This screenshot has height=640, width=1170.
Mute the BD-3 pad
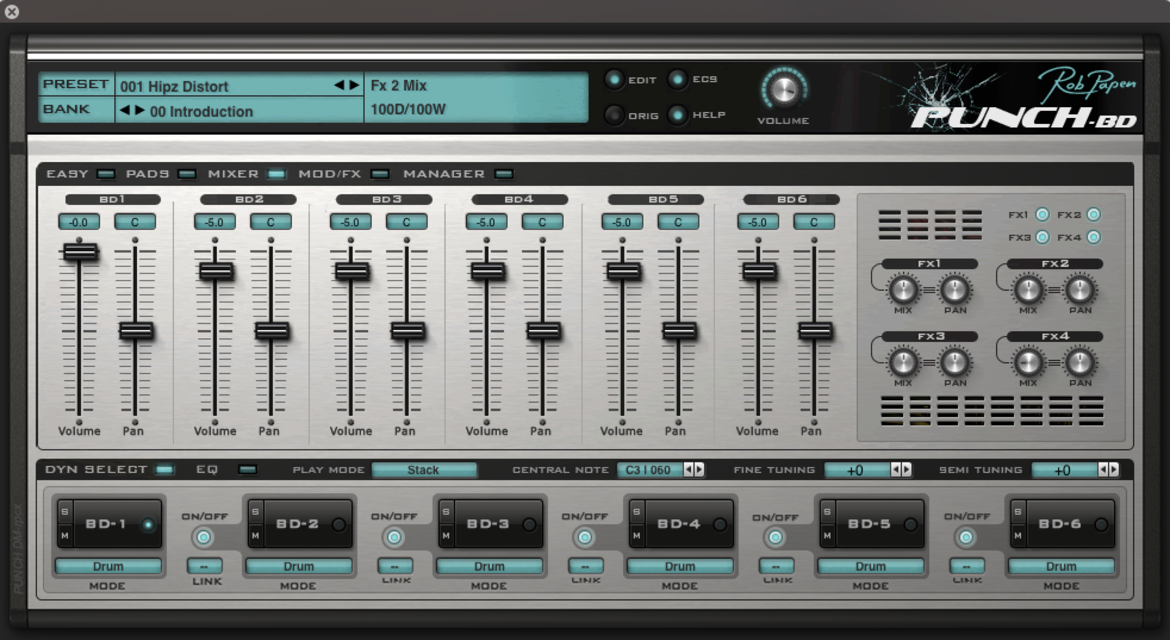click(446, 536)
